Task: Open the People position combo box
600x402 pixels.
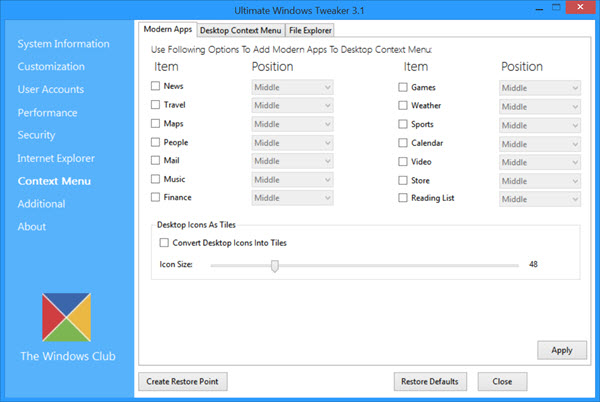Action: 292,143
